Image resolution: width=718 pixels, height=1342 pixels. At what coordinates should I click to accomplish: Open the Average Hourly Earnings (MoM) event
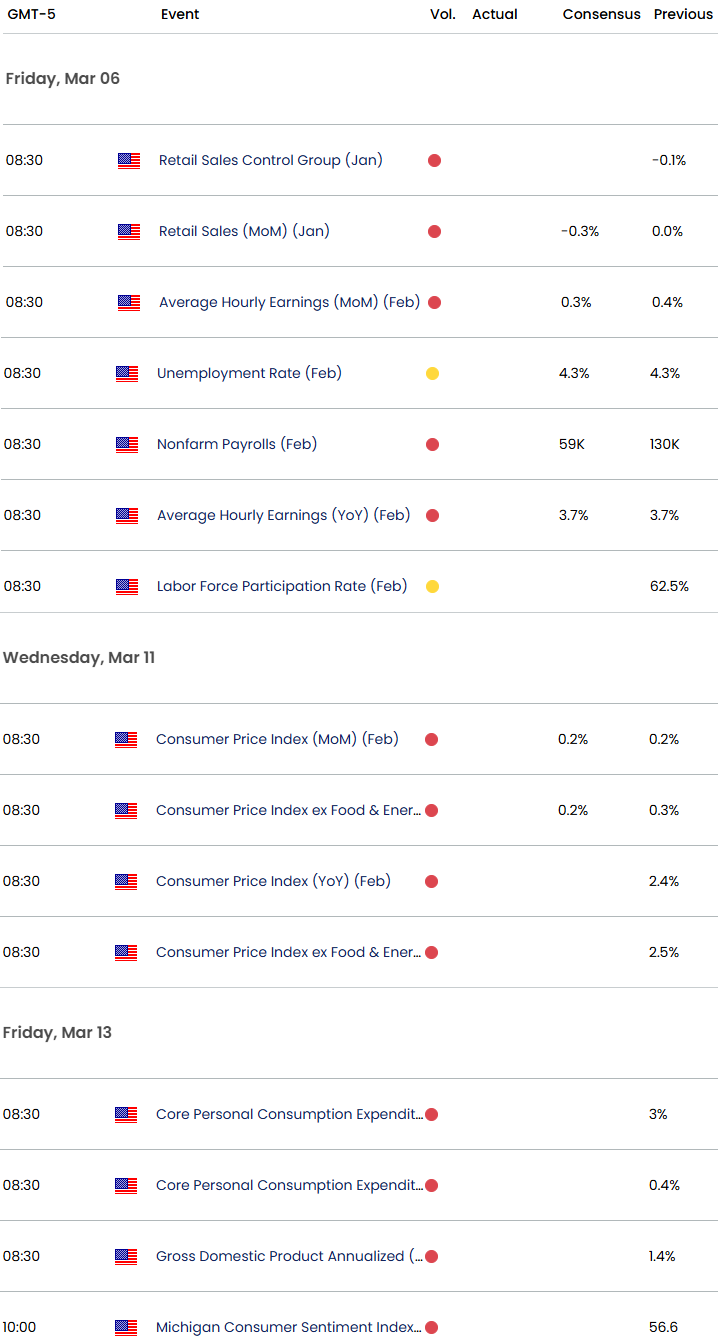coord(289,302)
